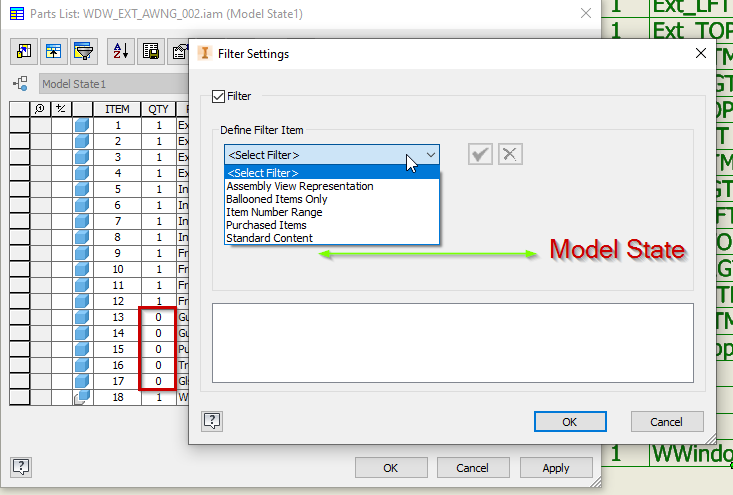Click the part icon in row 1
Screen dimensions: 733x495
pos(82,125)
